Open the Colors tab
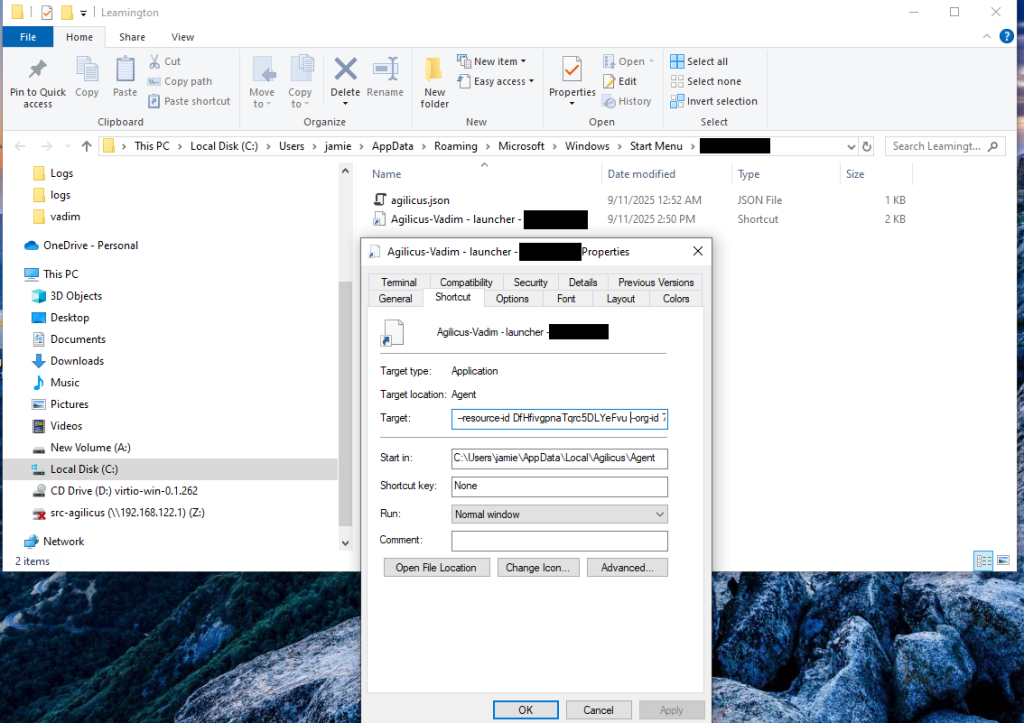Screen dimensions: 1024x723 [x=676, y=298]
